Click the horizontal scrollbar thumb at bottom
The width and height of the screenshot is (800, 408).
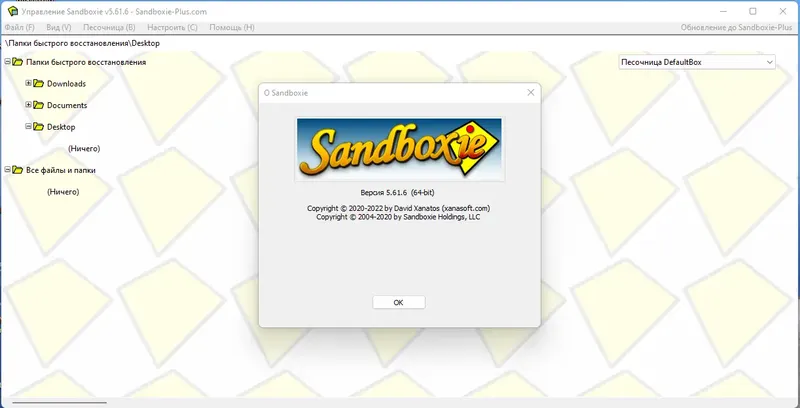coord(59,403)
